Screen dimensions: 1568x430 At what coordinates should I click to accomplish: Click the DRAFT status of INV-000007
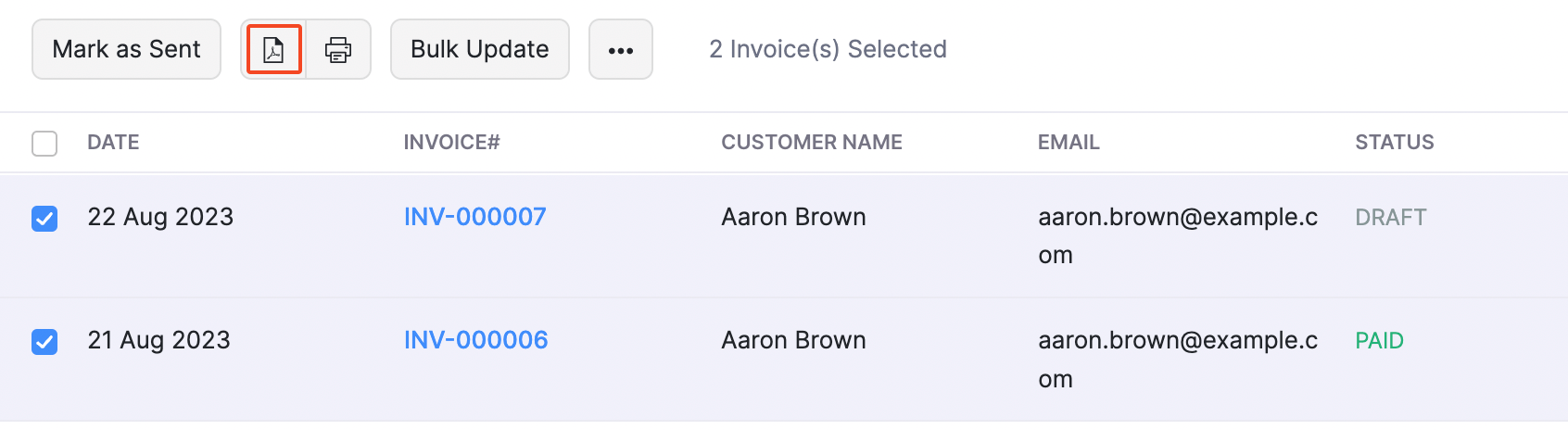[1390, 218]
